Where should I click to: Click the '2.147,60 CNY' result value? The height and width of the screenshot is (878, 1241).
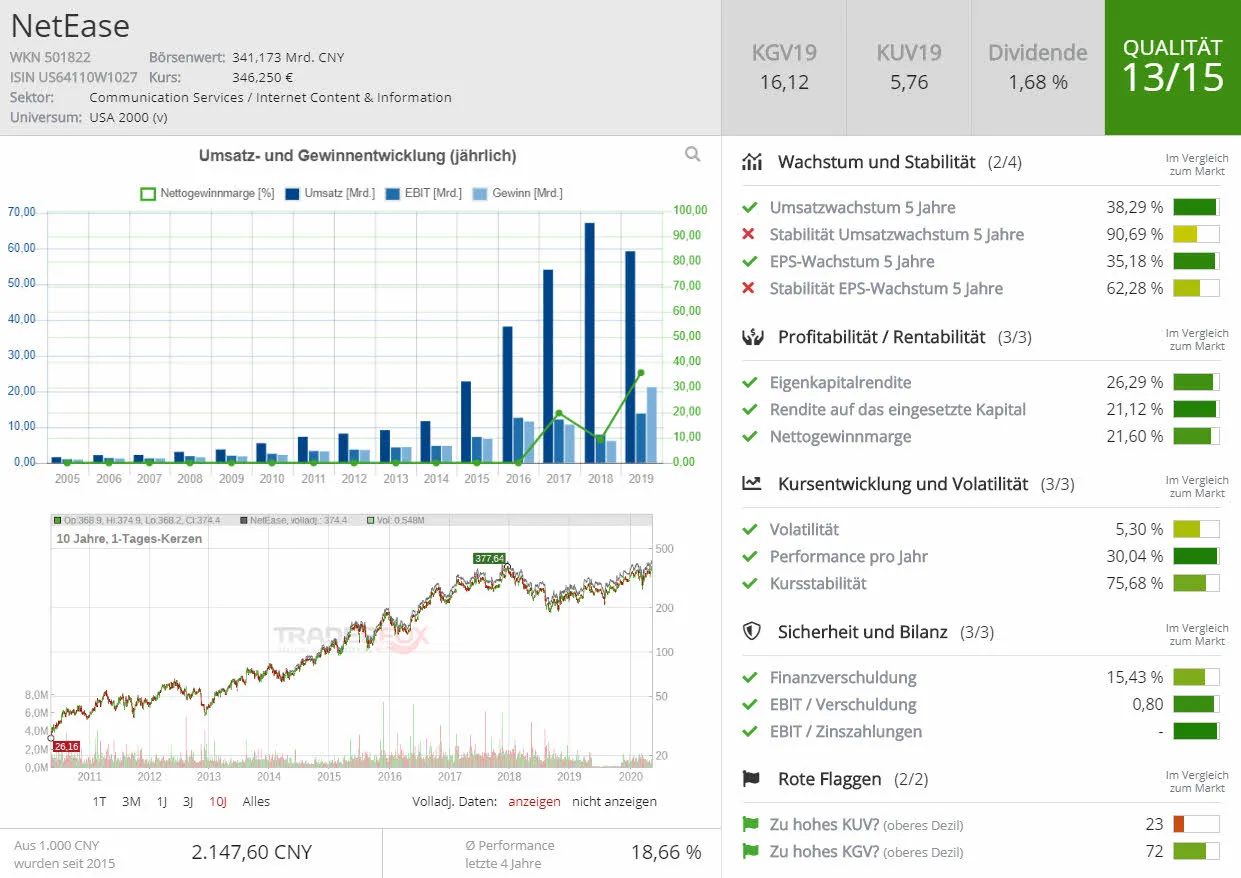tap(252, 853)
